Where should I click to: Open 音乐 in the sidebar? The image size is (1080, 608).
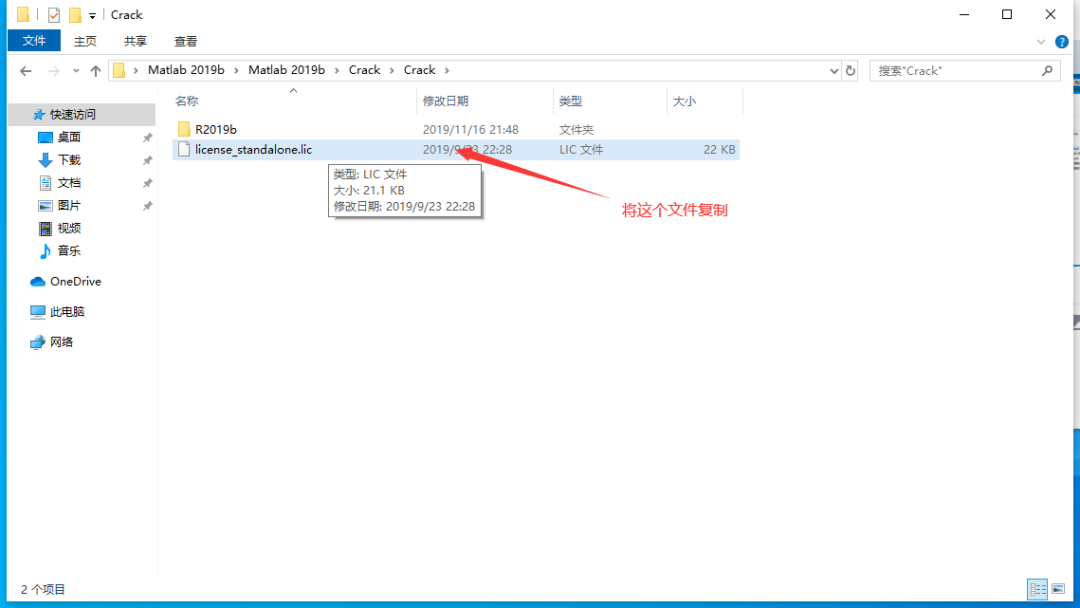pyautogui.click(x=69, y=251)
